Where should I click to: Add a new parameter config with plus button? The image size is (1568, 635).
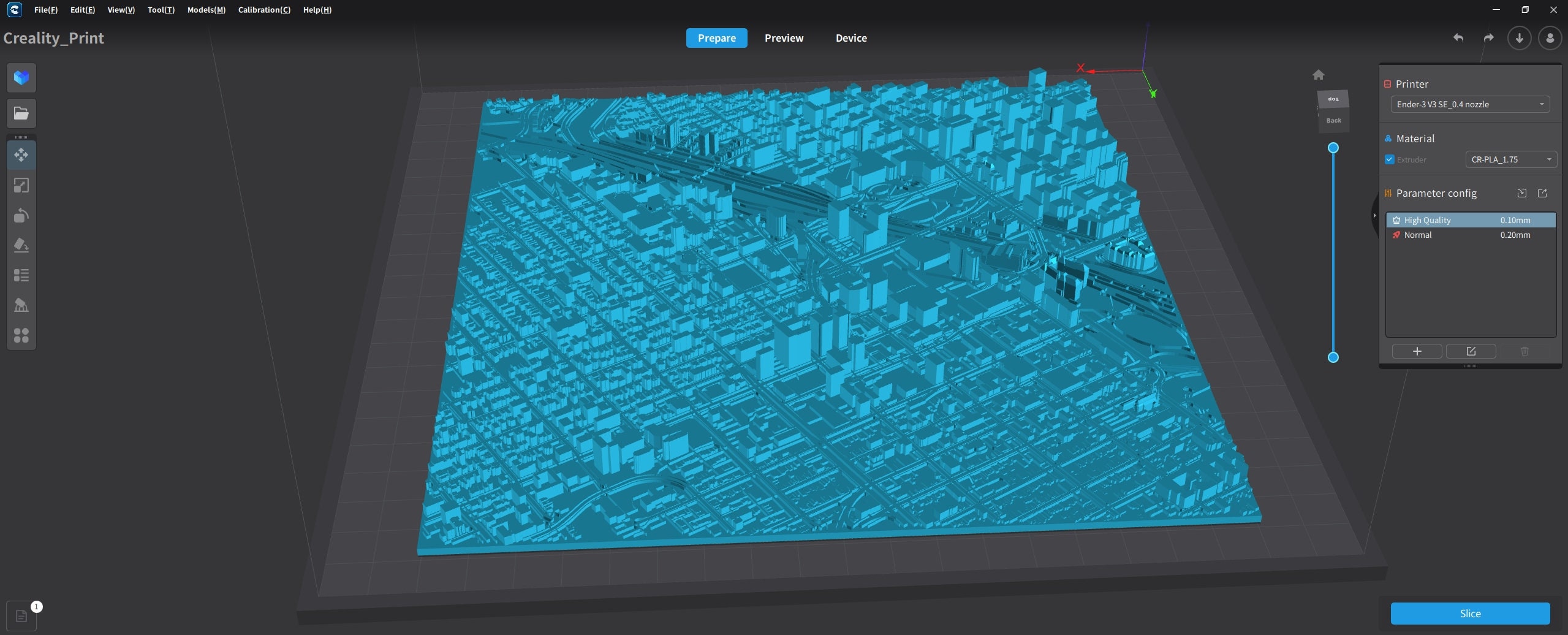click(x=1417, y=351)
